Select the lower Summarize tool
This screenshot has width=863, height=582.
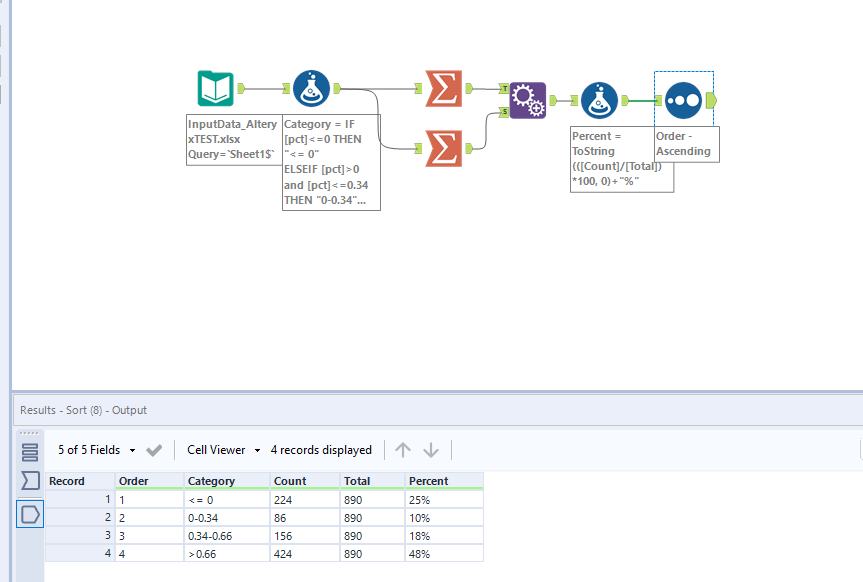point(443,148)
